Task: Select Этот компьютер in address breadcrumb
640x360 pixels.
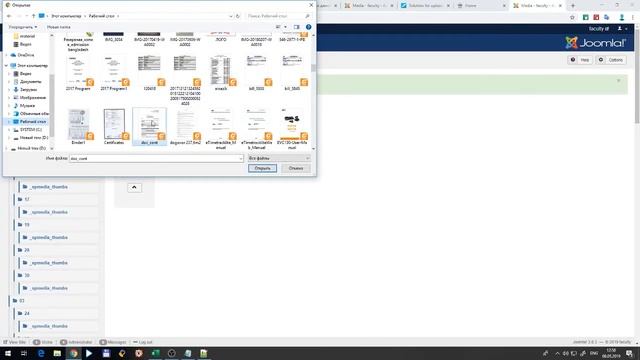Action: coord(66,16)
